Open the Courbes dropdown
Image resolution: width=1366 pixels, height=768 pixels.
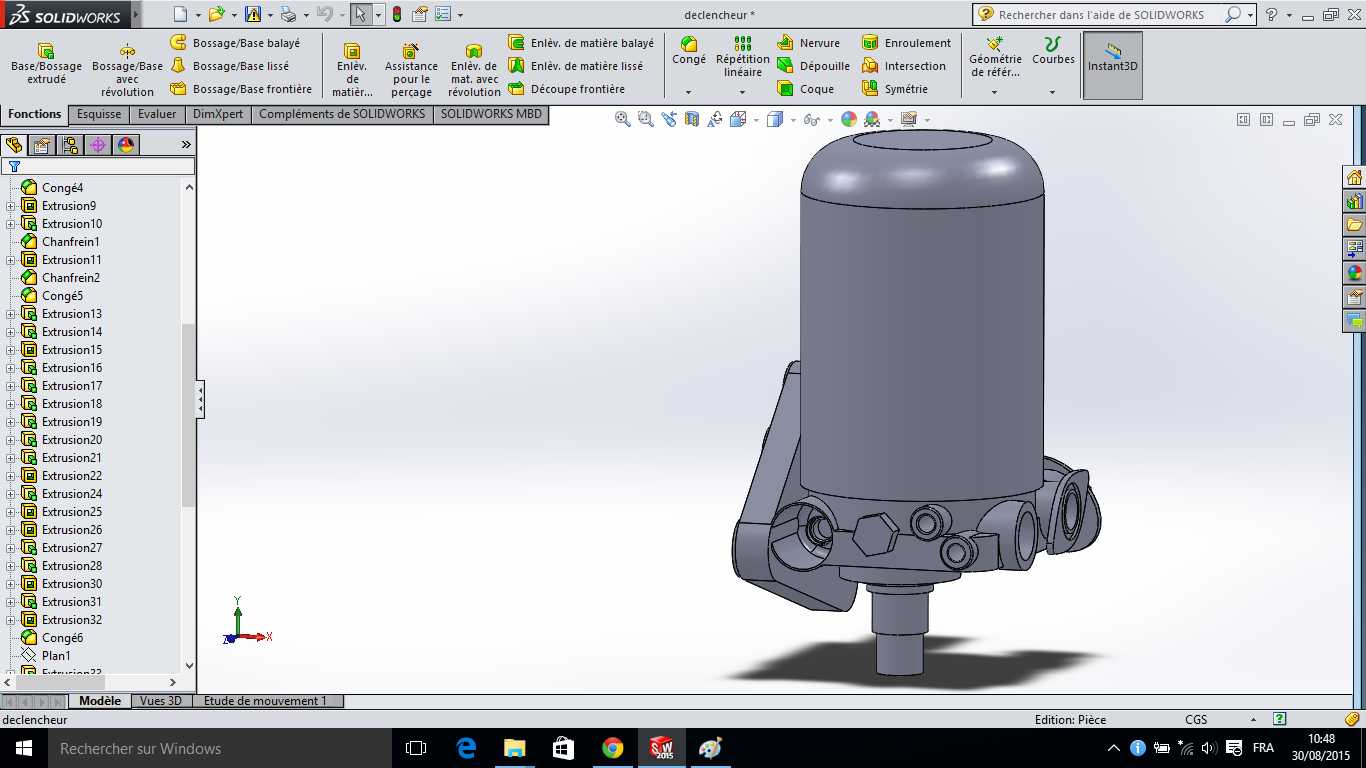[x=1053, y=92]
